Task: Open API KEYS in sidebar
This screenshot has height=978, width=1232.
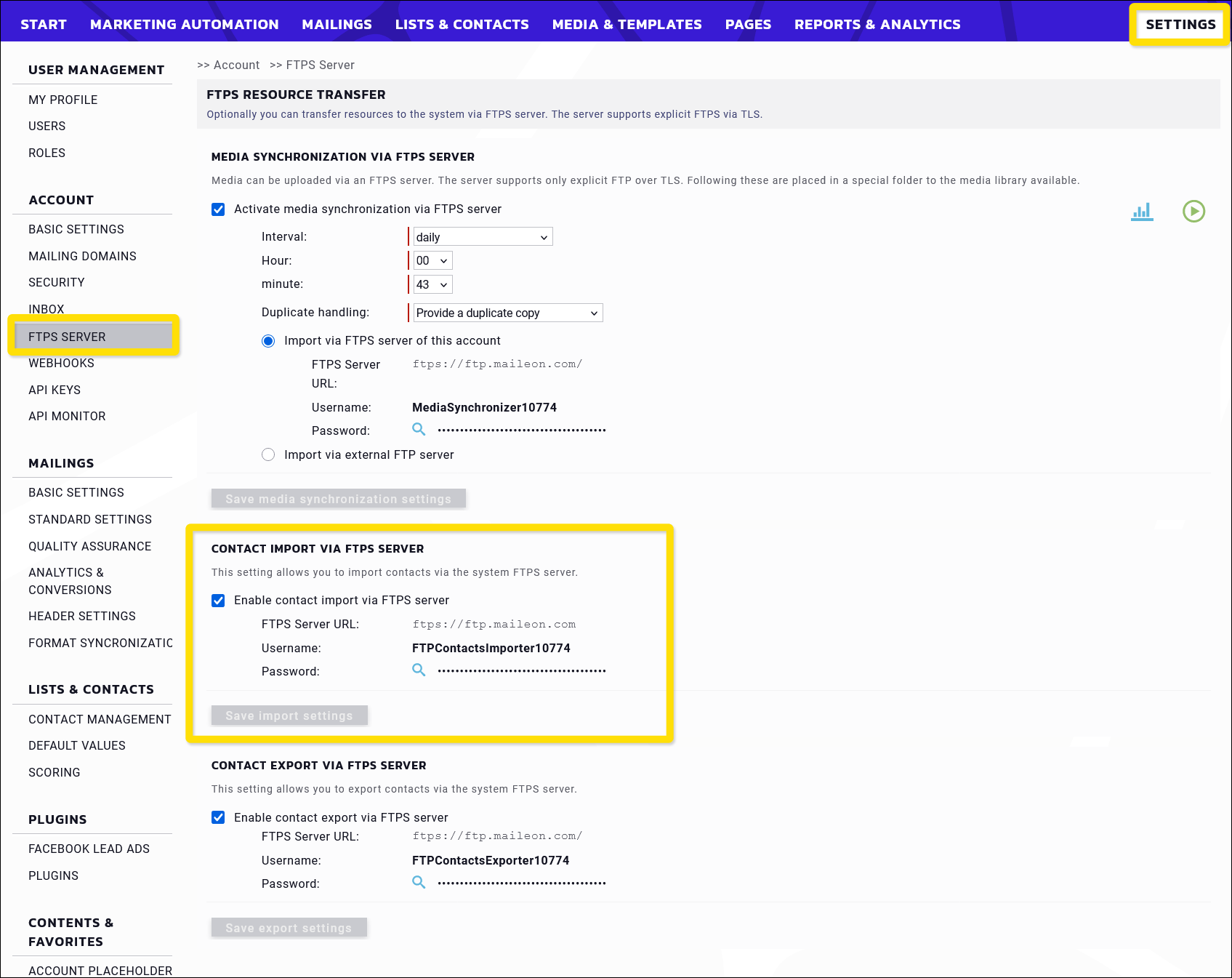Action: pos(55,390)
